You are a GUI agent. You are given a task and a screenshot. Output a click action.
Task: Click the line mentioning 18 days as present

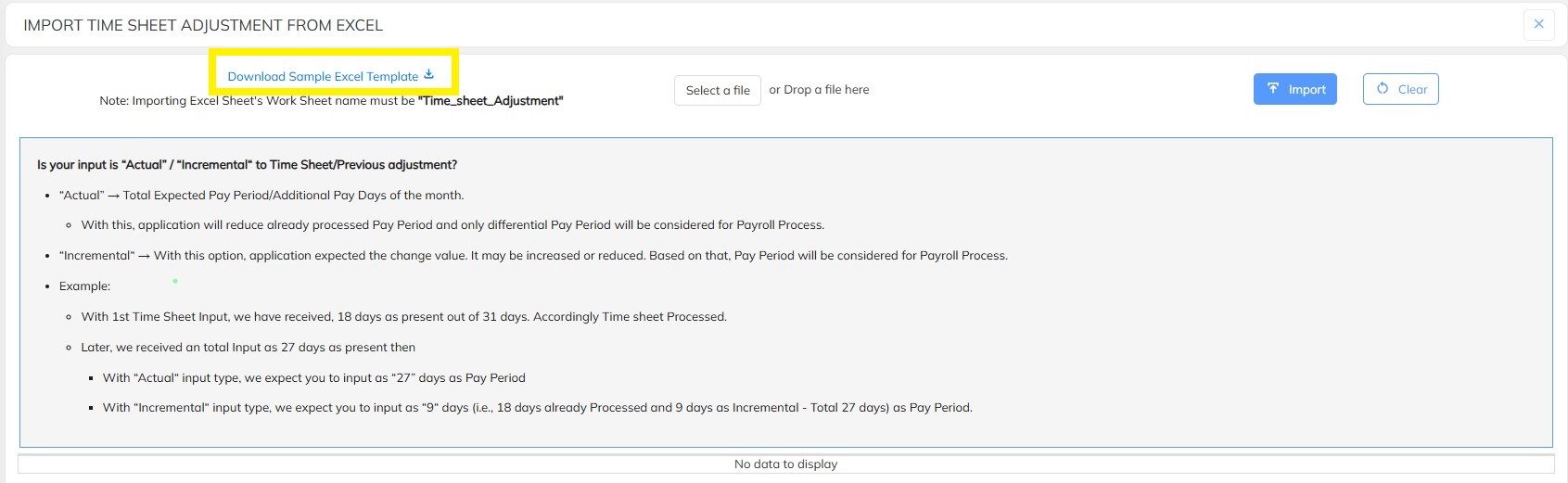tap(403, 317)
